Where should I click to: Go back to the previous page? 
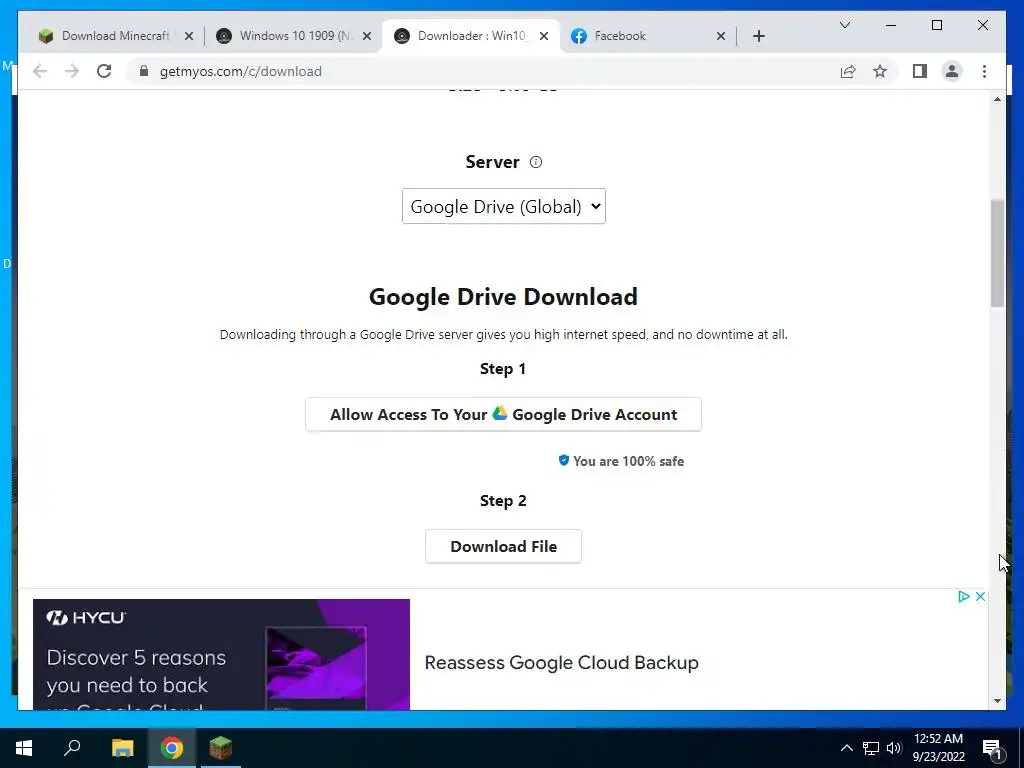coord(40,71)
